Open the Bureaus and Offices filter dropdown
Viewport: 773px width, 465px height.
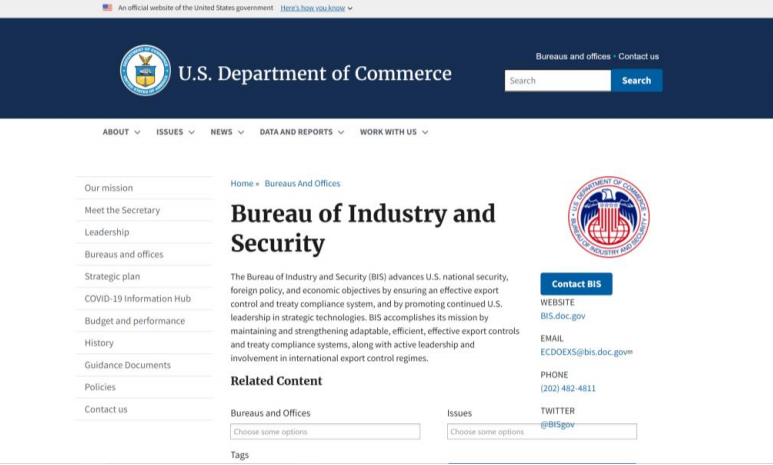[x=325, y=431]
